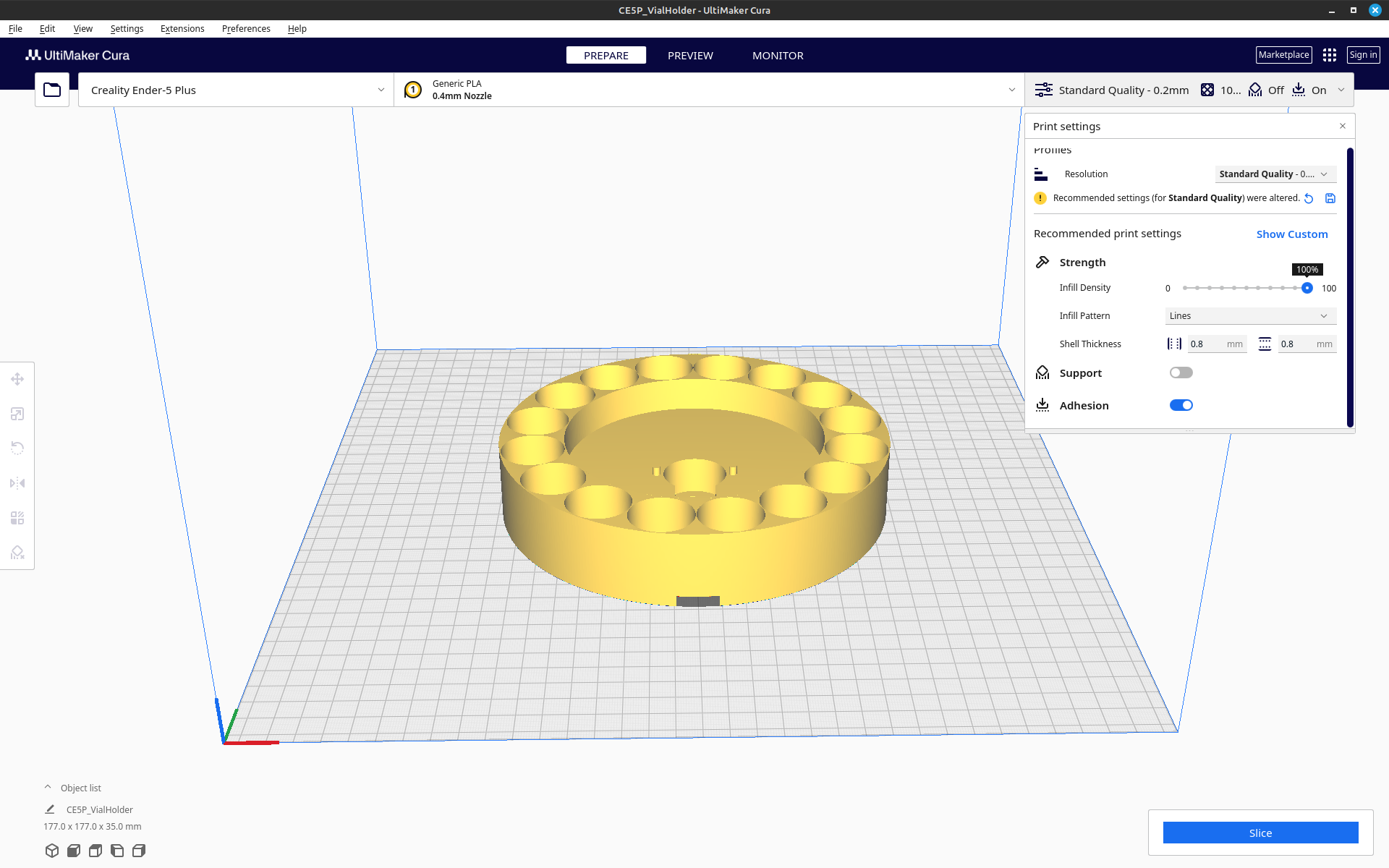
Task: Open the Edit menu
Action: pyautogui.click(x=47, y=29)
